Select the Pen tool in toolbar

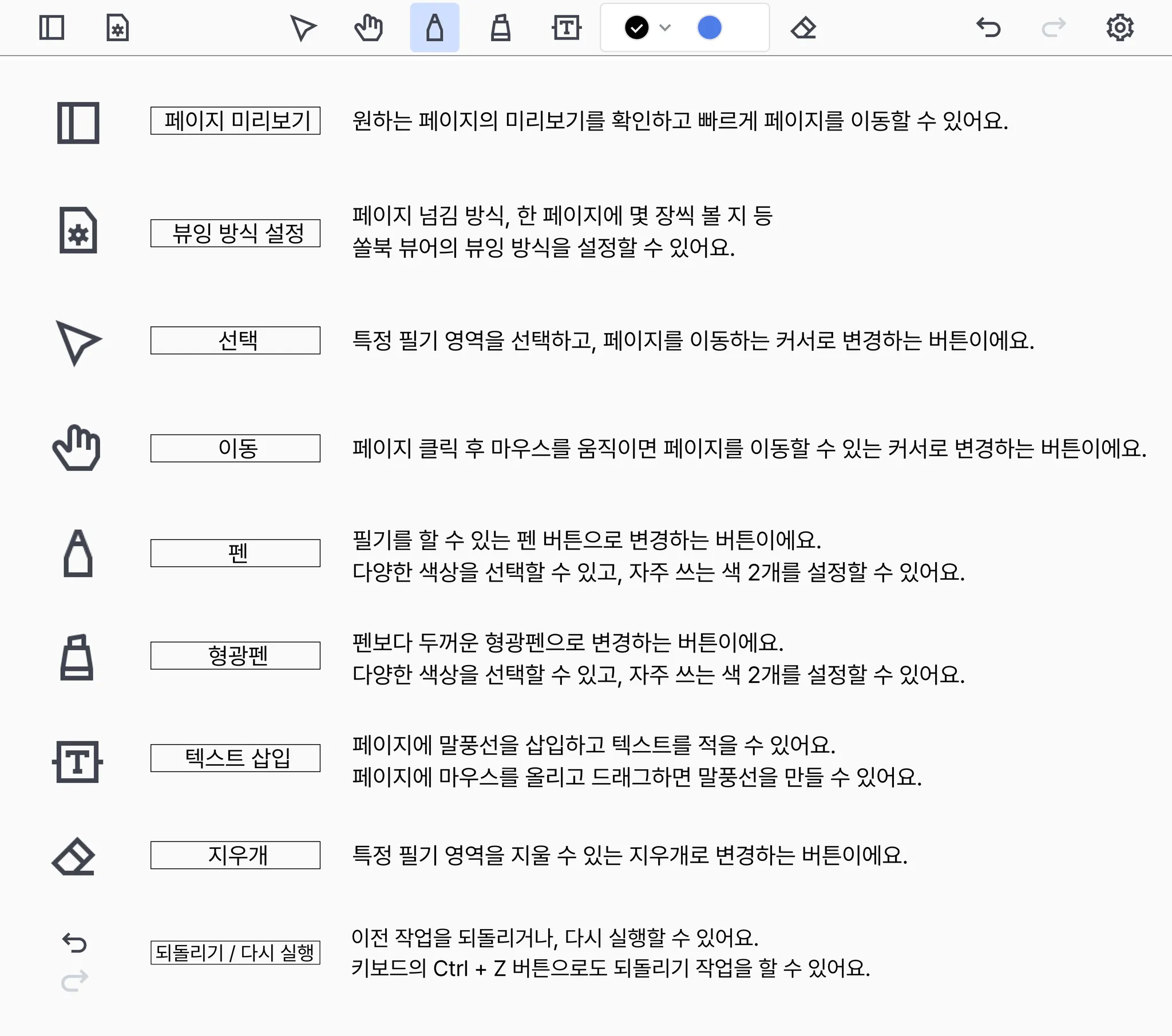pyautogui.click(x=434, y=27)
